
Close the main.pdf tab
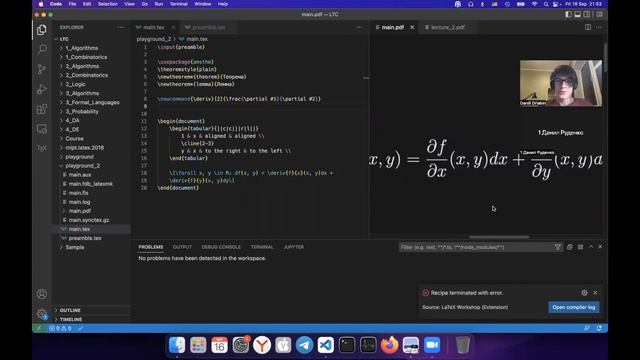(412, 27)
